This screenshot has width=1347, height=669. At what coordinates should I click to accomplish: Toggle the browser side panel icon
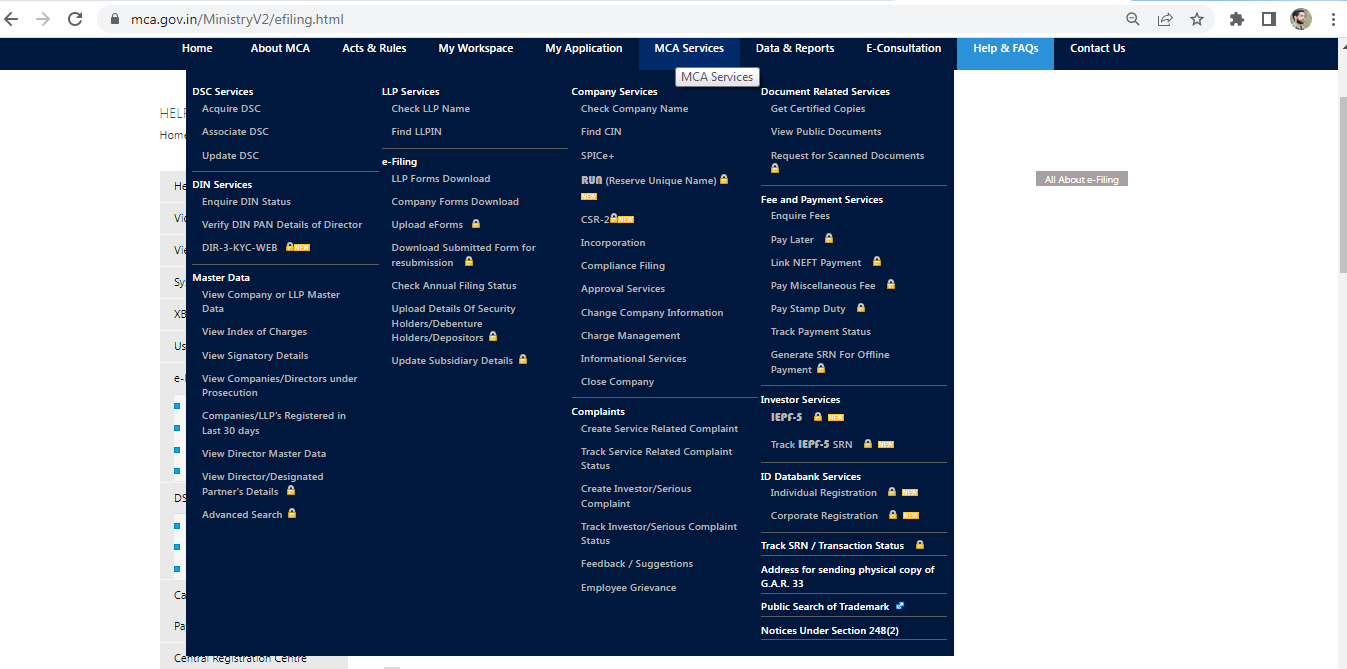[1268, 19]
